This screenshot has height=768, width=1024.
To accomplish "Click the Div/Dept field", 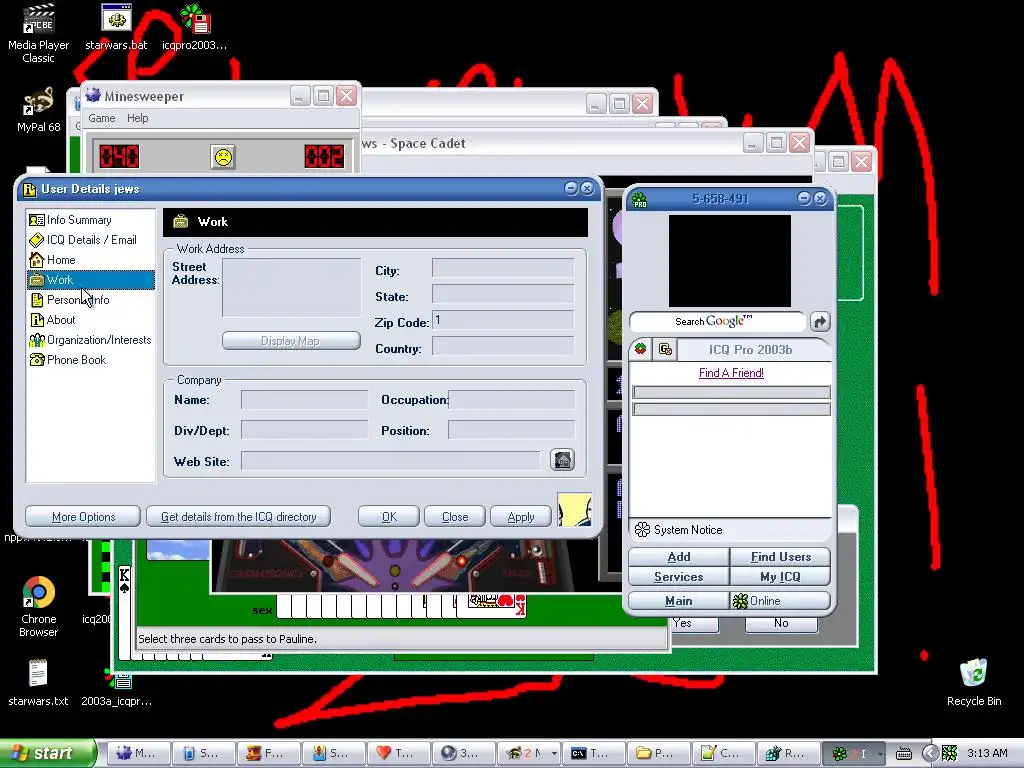I will (x=304, y=430).
